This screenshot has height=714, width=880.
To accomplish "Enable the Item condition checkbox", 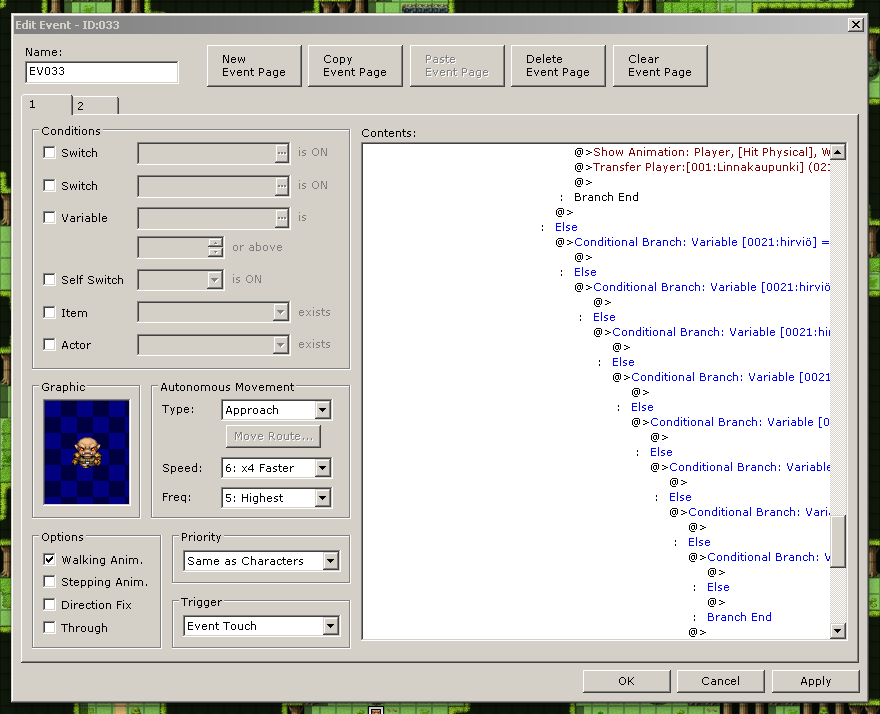I will 49,313.
